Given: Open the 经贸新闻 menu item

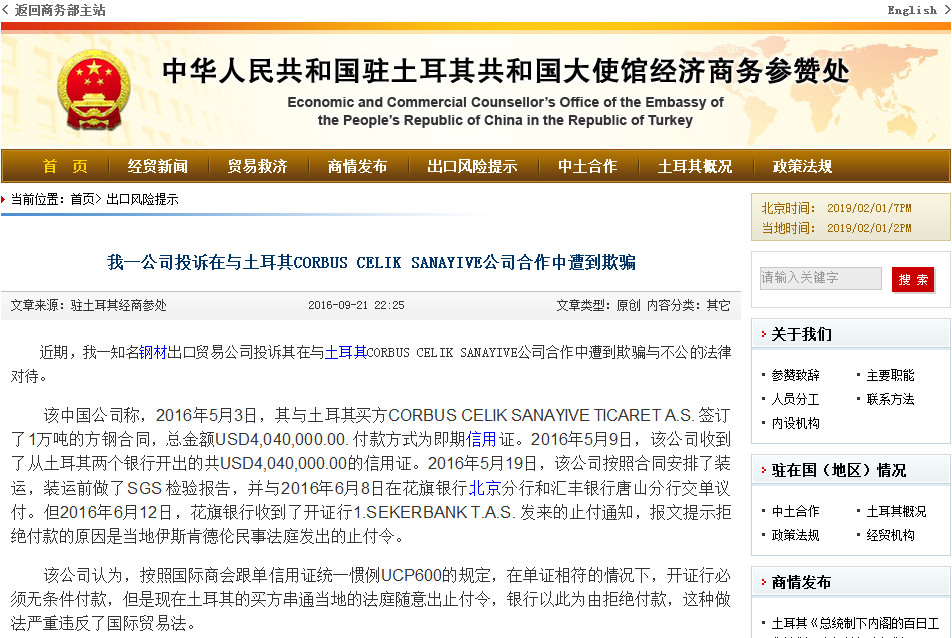Looking at the screenshot, I should pyautogui.click(x=158, y=166).
